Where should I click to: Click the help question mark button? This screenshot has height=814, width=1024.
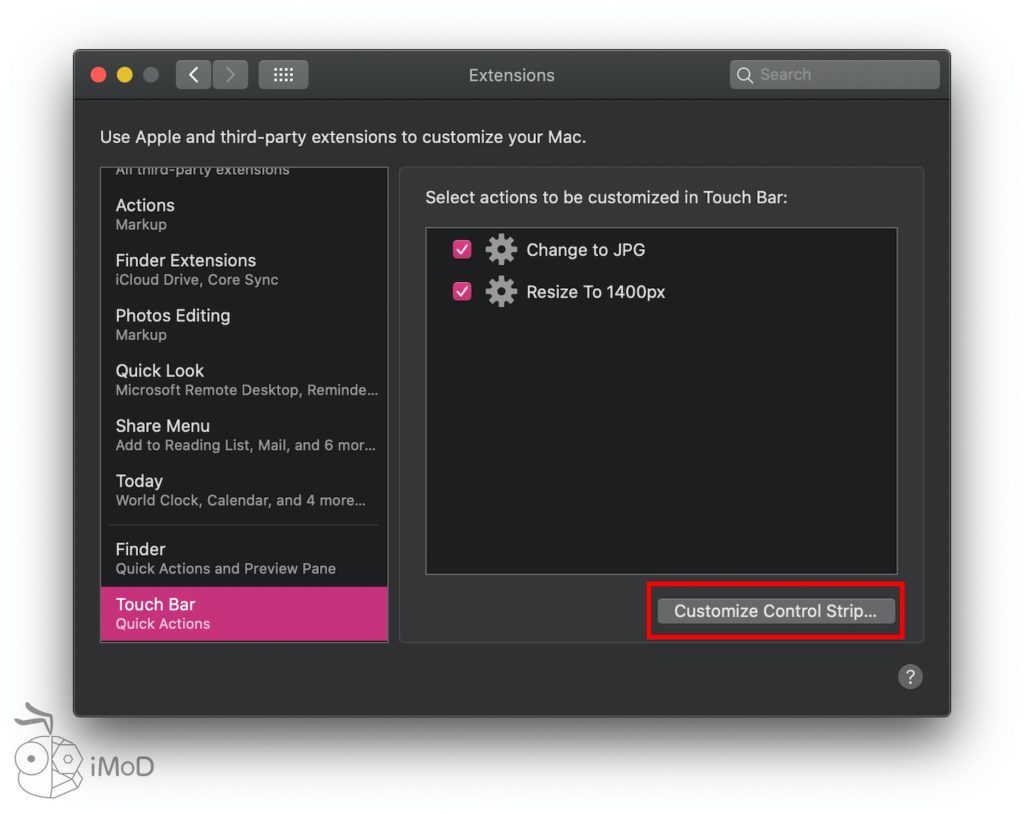click(x=909, y=677)
